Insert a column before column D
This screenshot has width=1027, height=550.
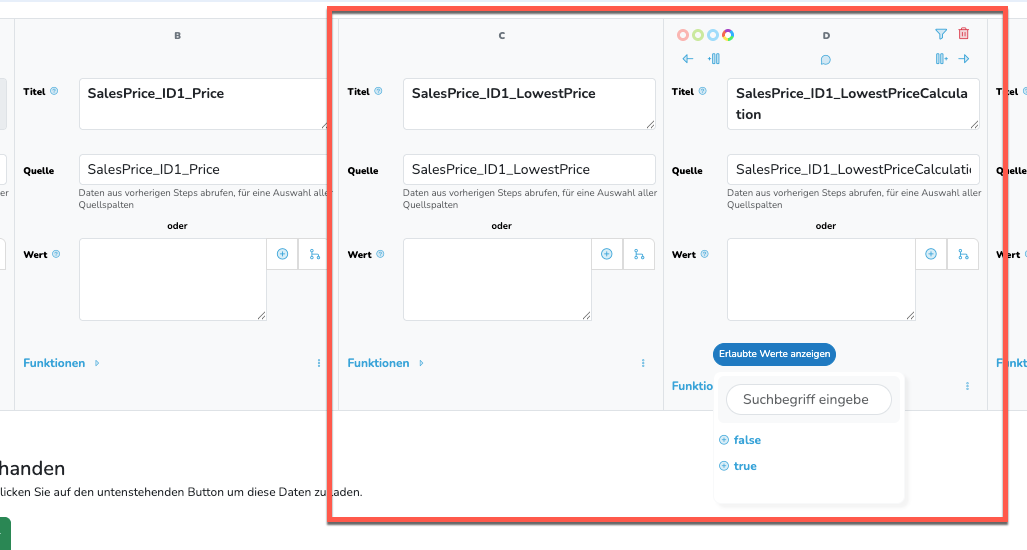713,59
